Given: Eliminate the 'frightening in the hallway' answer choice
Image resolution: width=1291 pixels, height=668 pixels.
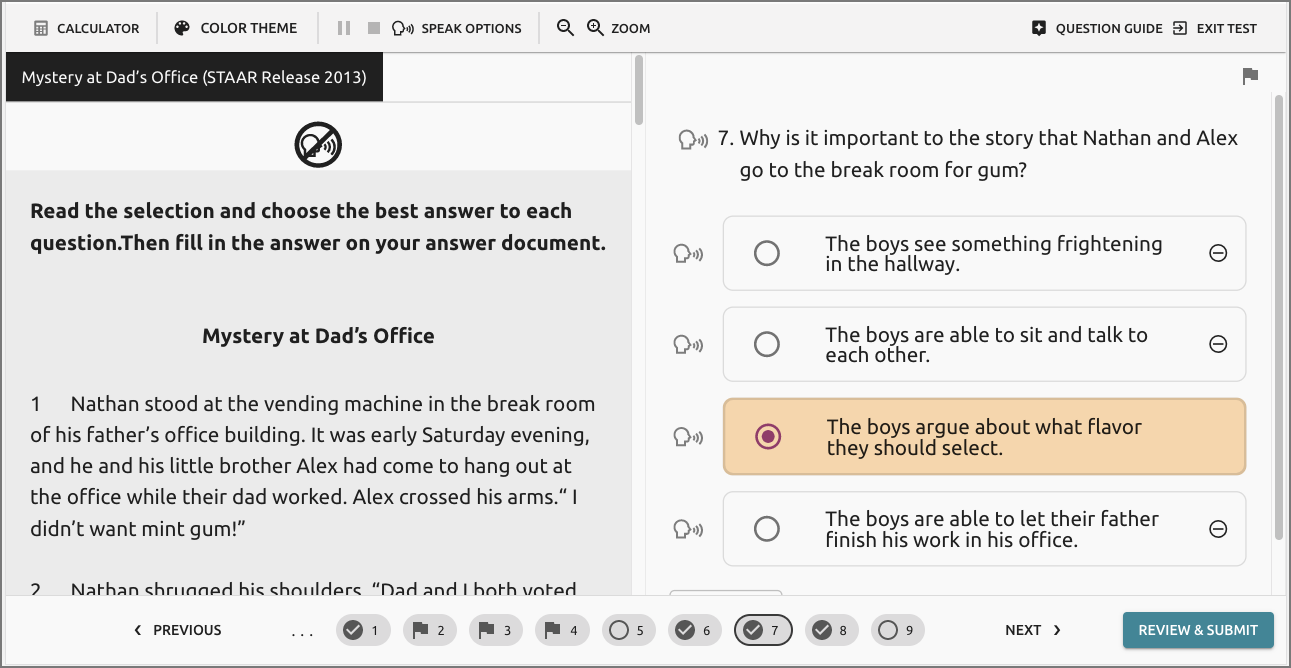Looking at the screenshot, I should click(1218, 254).
